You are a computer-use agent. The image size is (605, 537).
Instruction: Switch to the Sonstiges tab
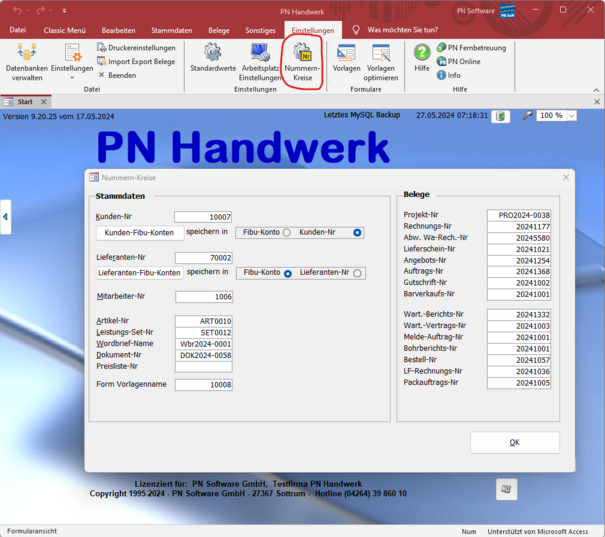260,30
